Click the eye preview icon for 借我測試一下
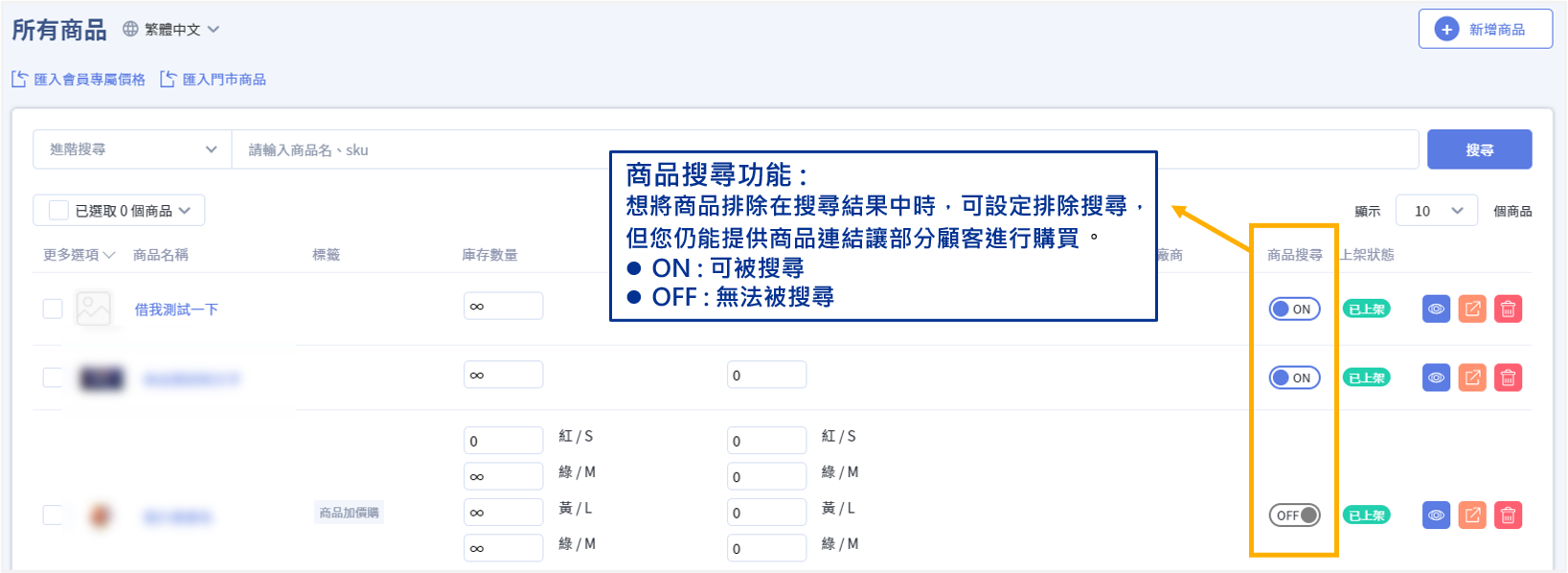Image resolution: width=1568 pixels, height=573 pixels. coord(1436,309)
